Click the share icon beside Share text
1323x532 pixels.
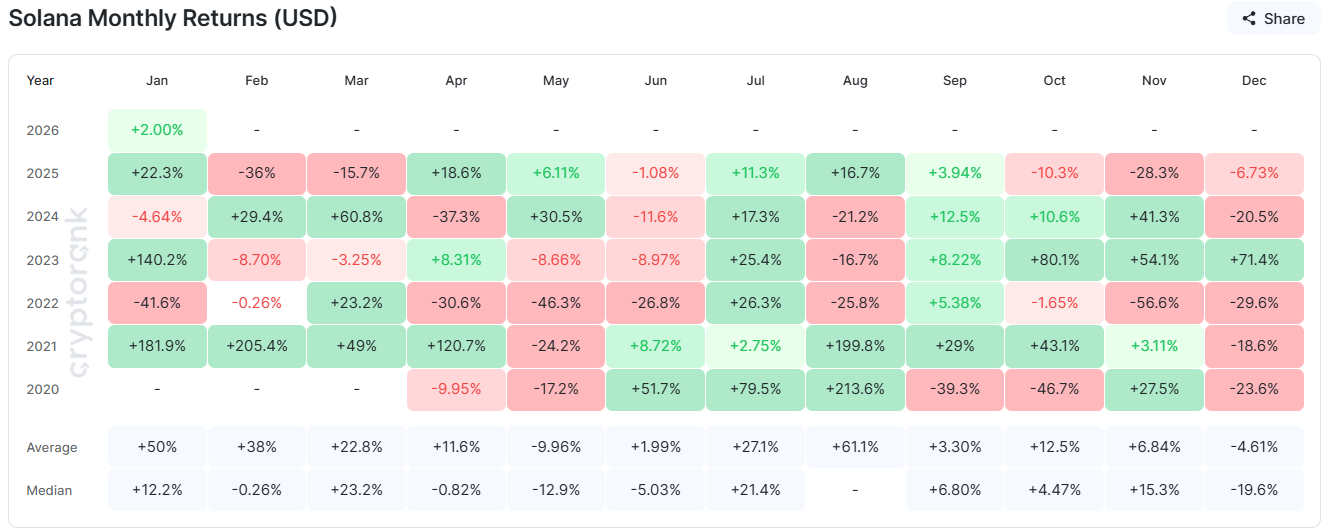point(1249,18)
